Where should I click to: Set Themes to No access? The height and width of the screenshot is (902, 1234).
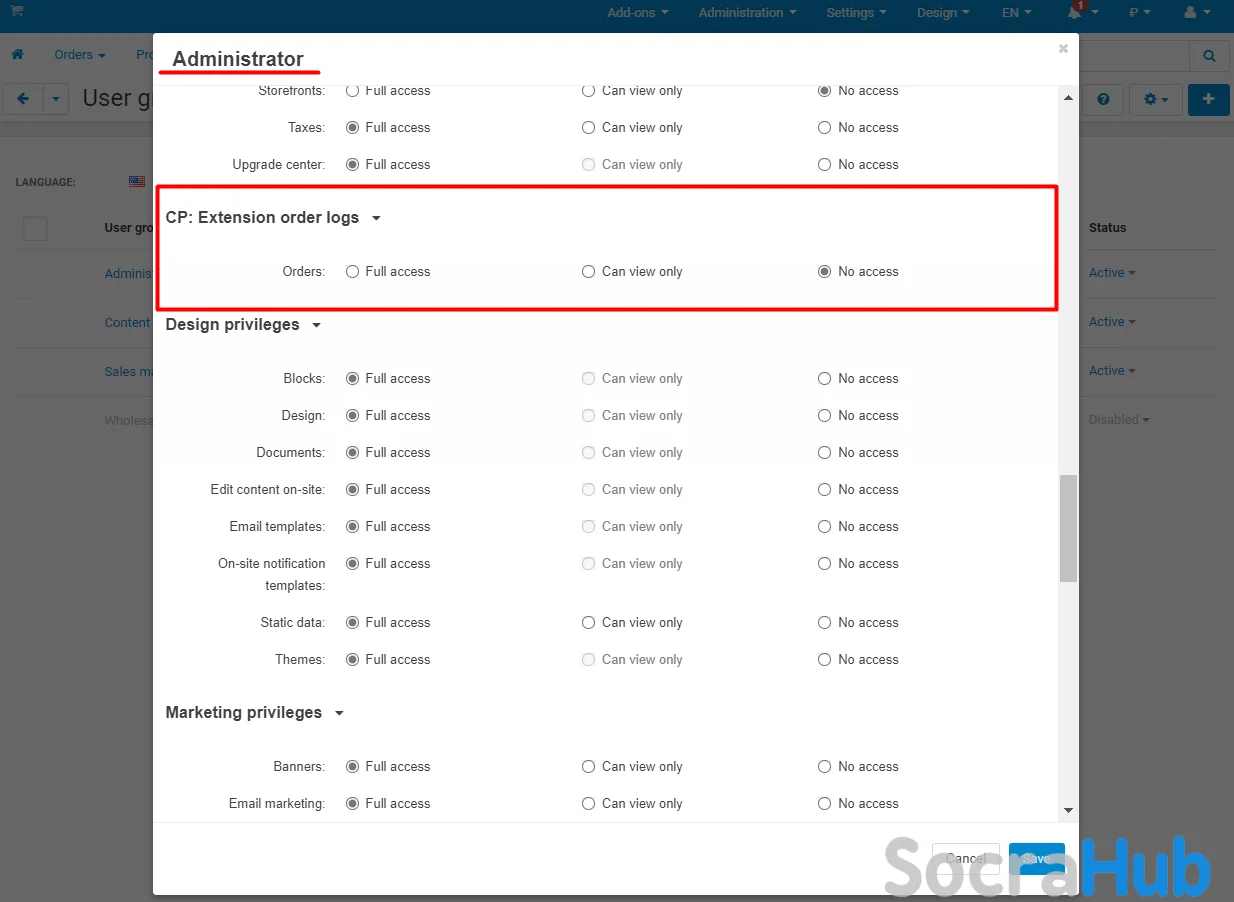824,660
